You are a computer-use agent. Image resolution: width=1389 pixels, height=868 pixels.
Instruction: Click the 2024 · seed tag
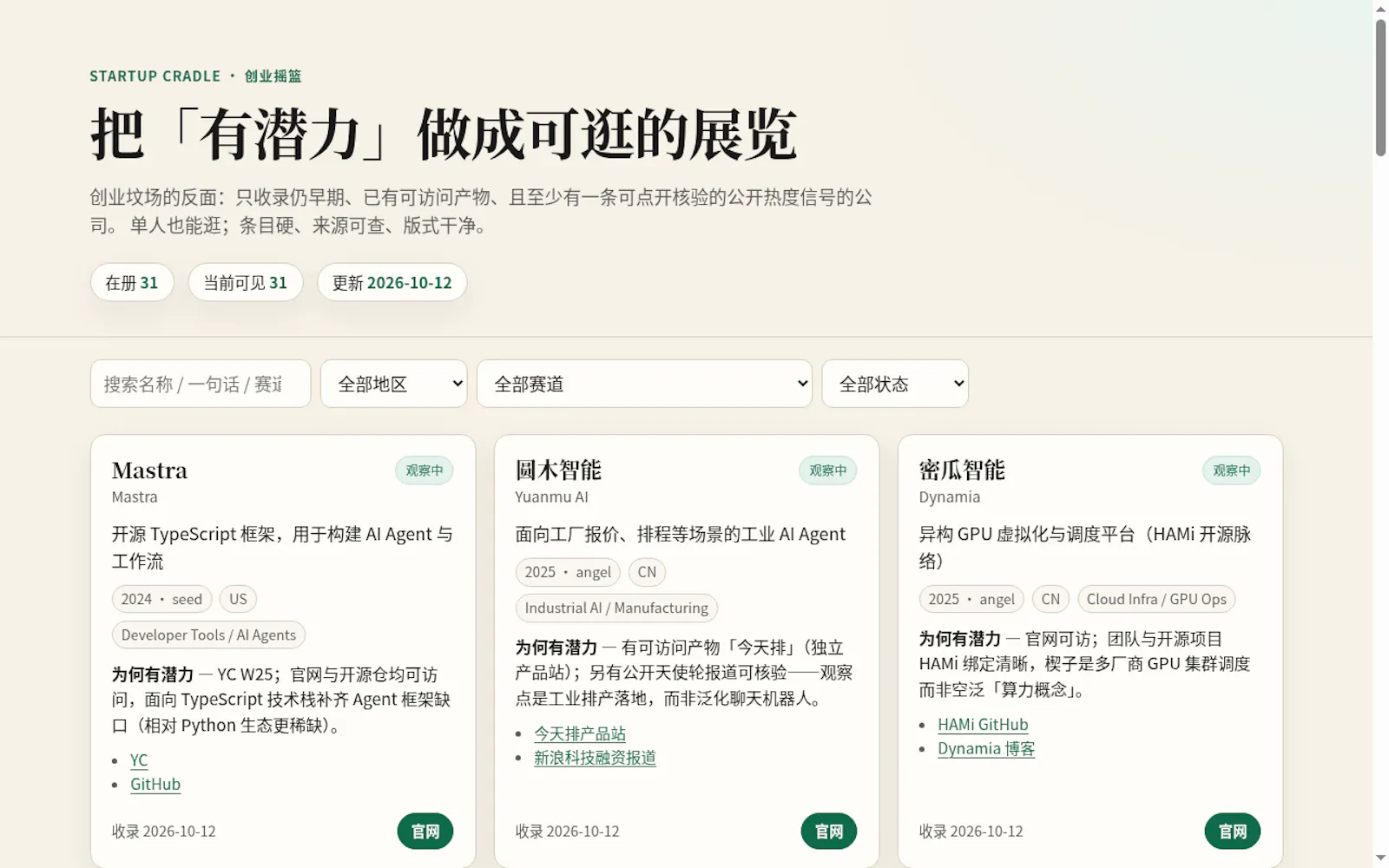[x=161, y=599]
